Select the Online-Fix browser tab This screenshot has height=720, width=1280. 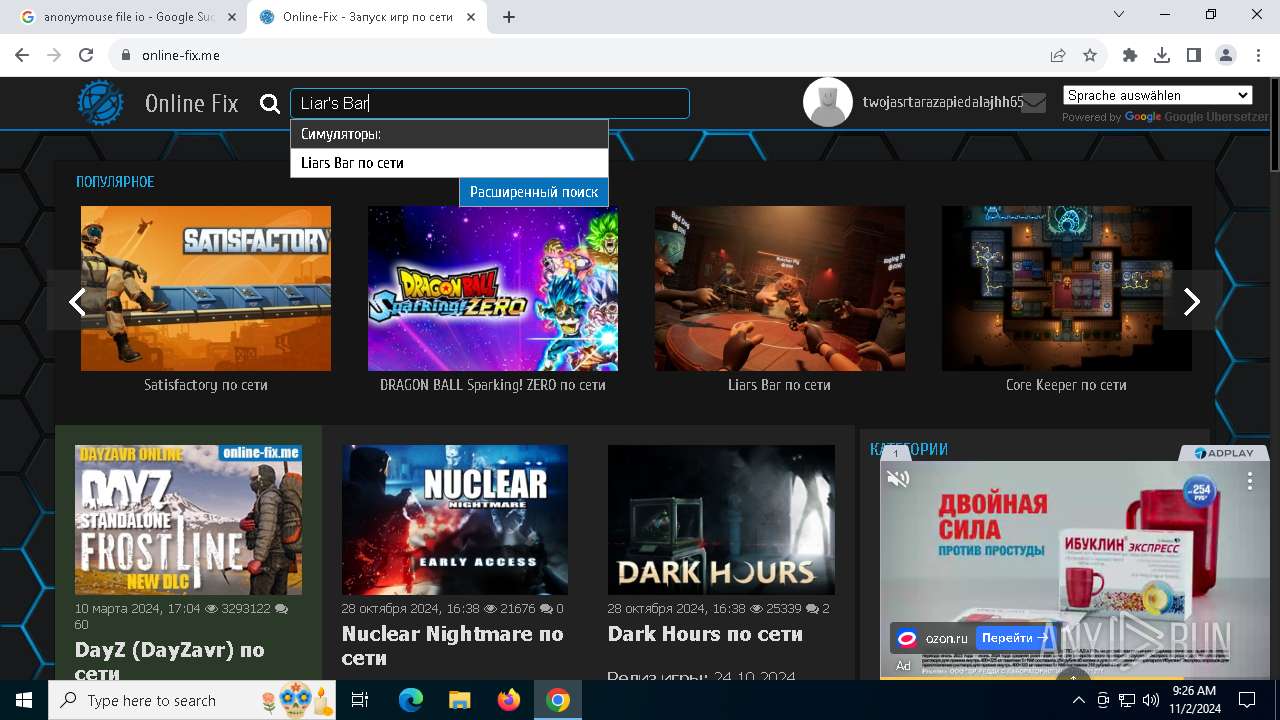(x=368, y=17)
